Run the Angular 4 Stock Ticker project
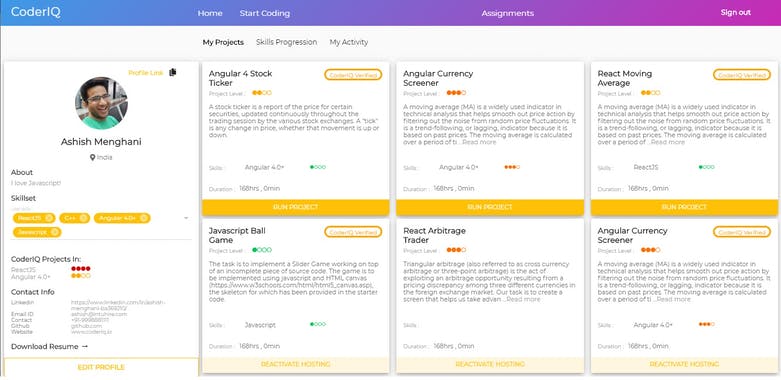The height and width of the screenshot is (380, 781). (296, 207)
